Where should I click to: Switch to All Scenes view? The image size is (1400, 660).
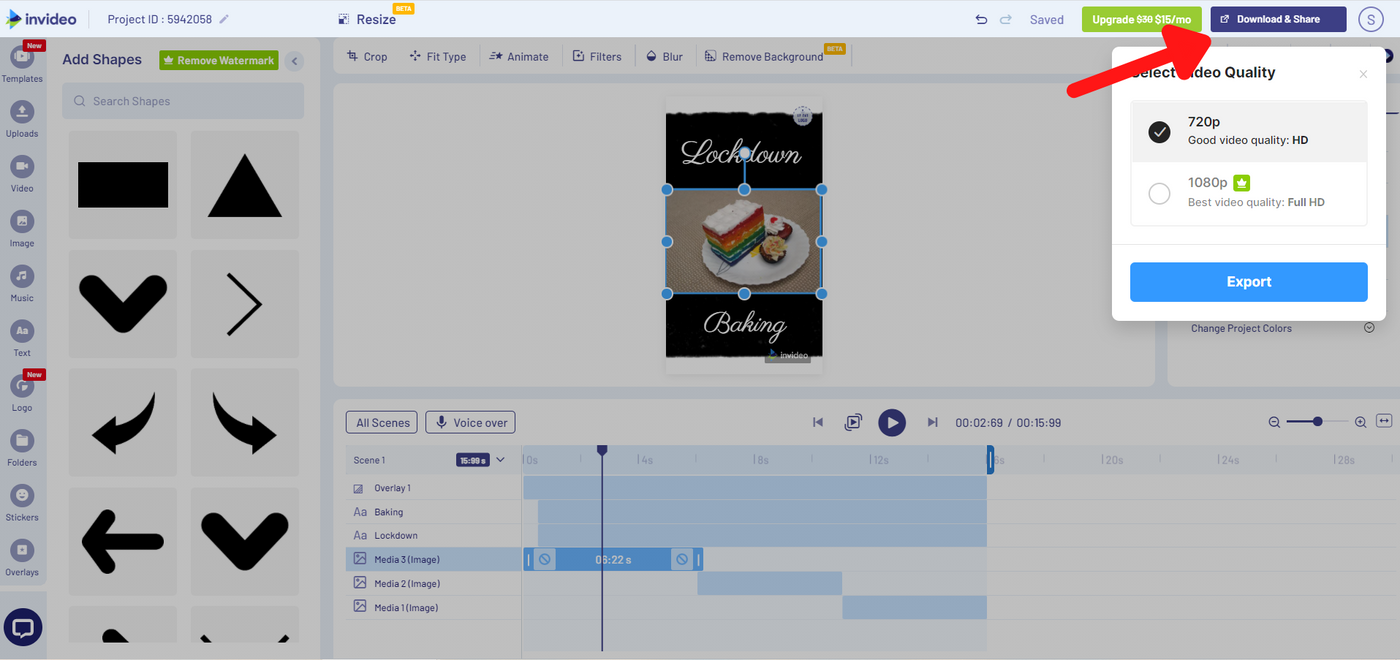tap(381, 422)
